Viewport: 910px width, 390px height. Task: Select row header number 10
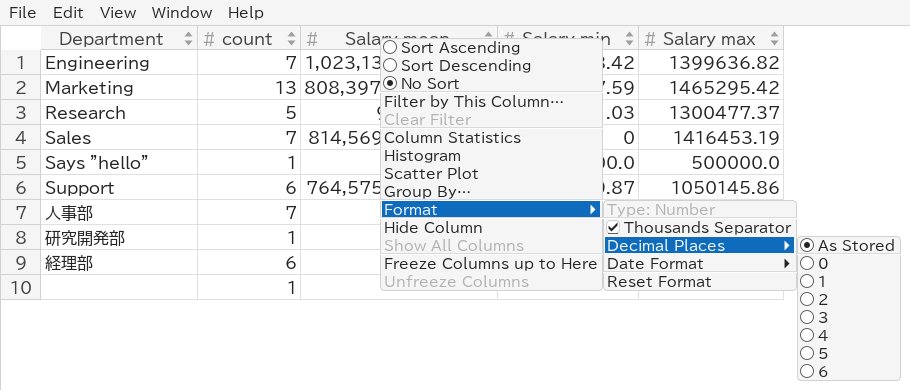(20, 287)
